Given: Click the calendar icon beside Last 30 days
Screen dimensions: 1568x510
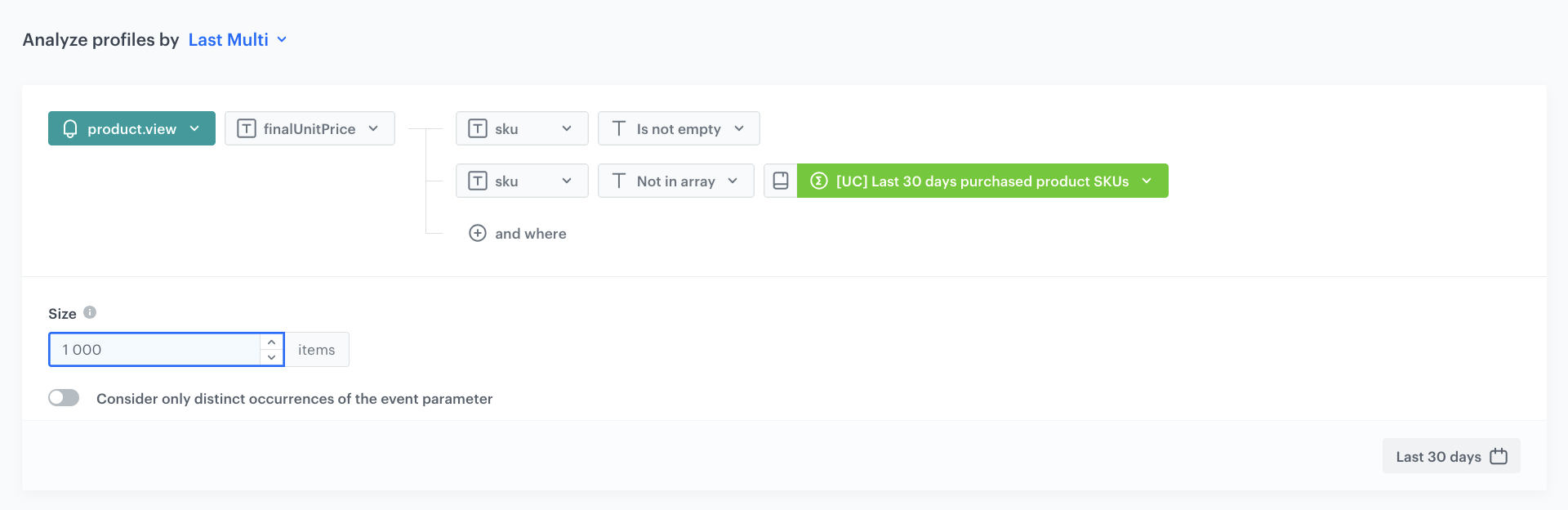Looking at the screenshot, I should [1499, 456].
